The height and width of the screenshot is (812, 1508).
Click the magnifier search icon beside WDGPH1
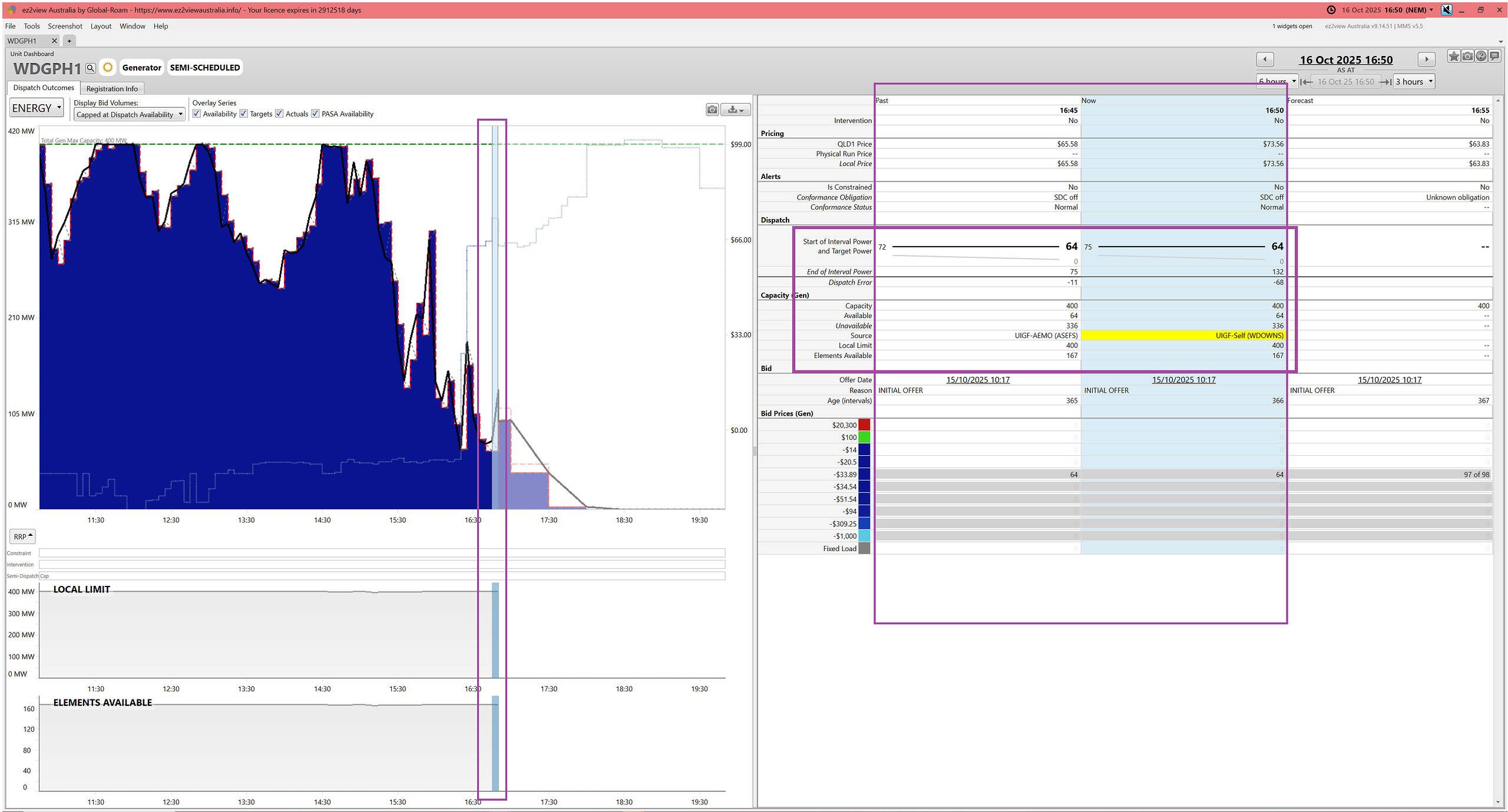90,68
